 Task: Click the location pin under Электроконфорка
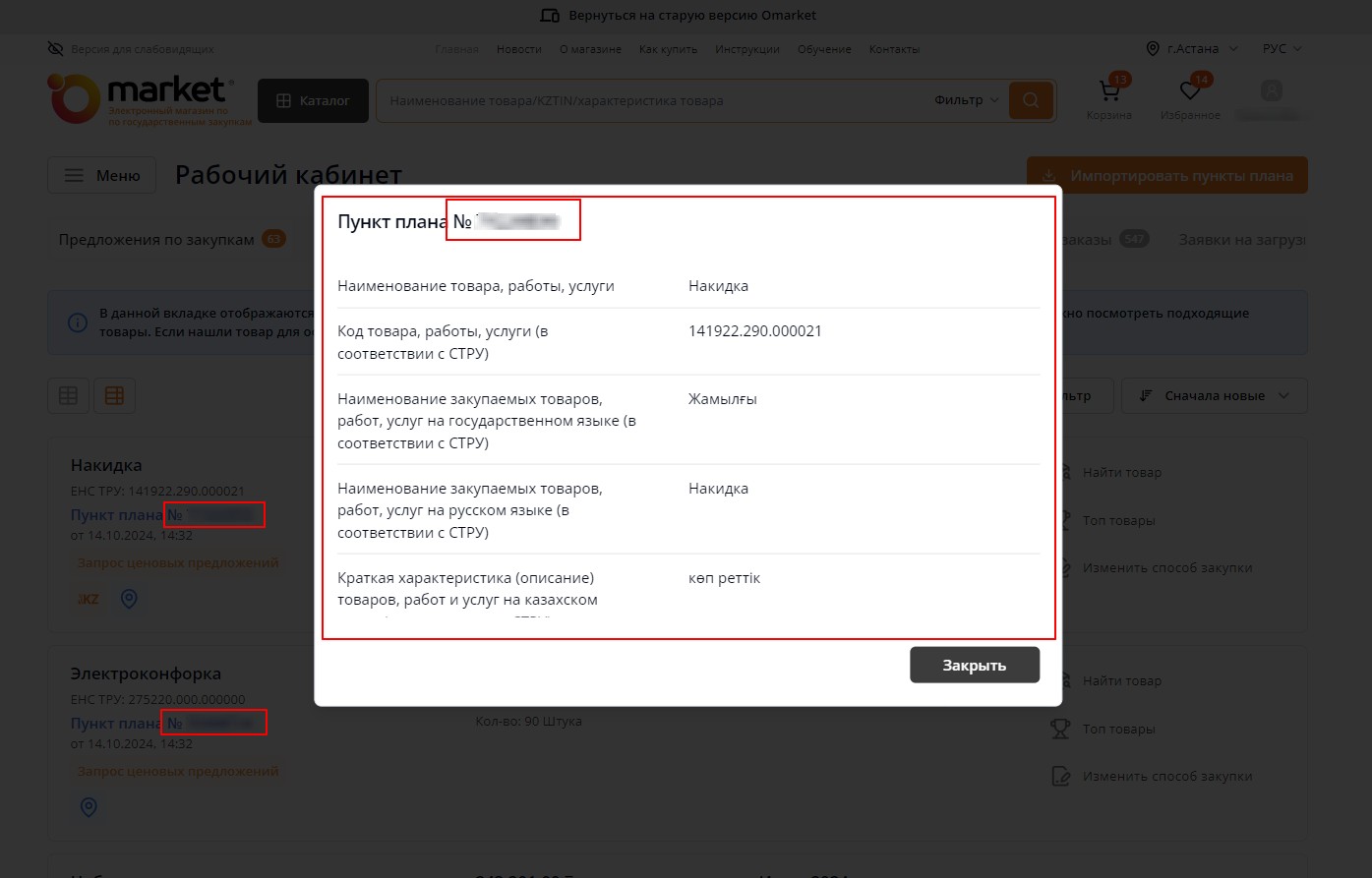pyautogui.click(x=89, y=807)
